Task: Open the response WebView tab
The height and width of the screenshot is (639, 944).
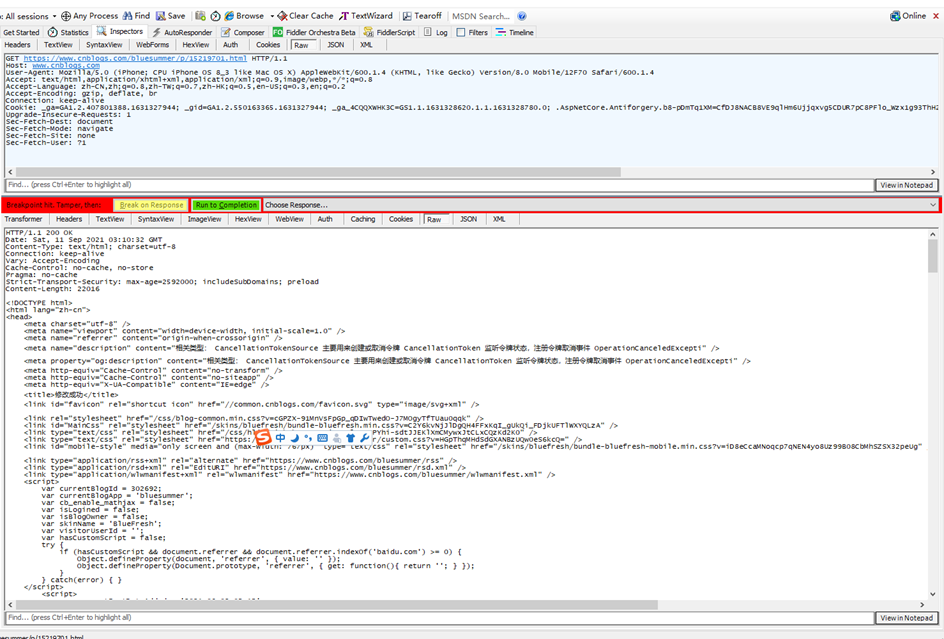Action: [x=290, y=219]
